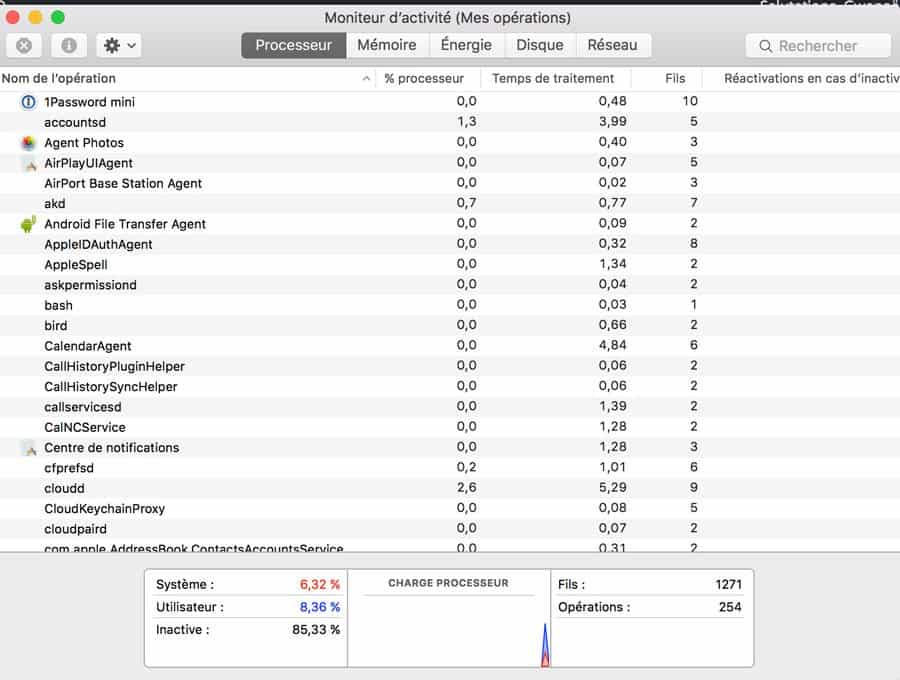Sort by % processeur column header
This screenshot has height=680, width=900.
click(x=424, y=79)
